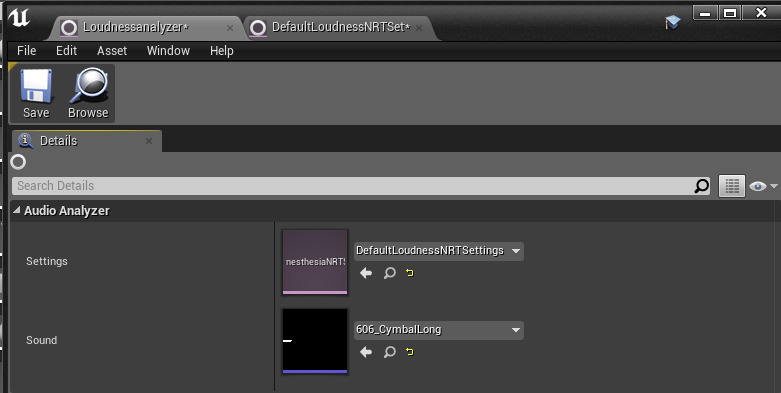The width and height of the screenshot is (781, 393).
Task: Collapse the Audio Analyzer category
Action: [16, 210]
